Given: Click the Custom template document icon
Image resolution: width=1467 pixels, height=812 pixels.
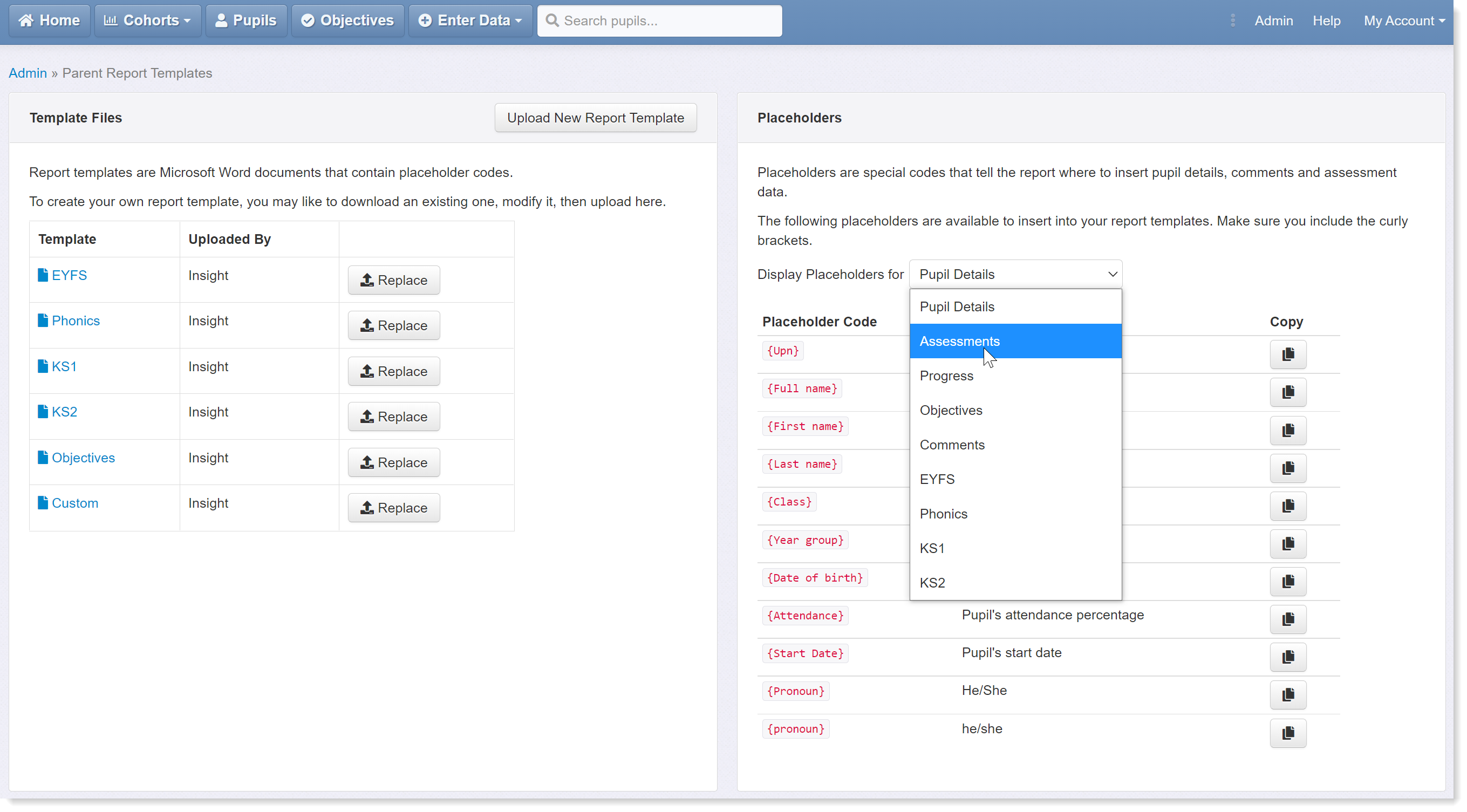Looking at the screenshot, I should pyautogui.click(x=43, y=503).
